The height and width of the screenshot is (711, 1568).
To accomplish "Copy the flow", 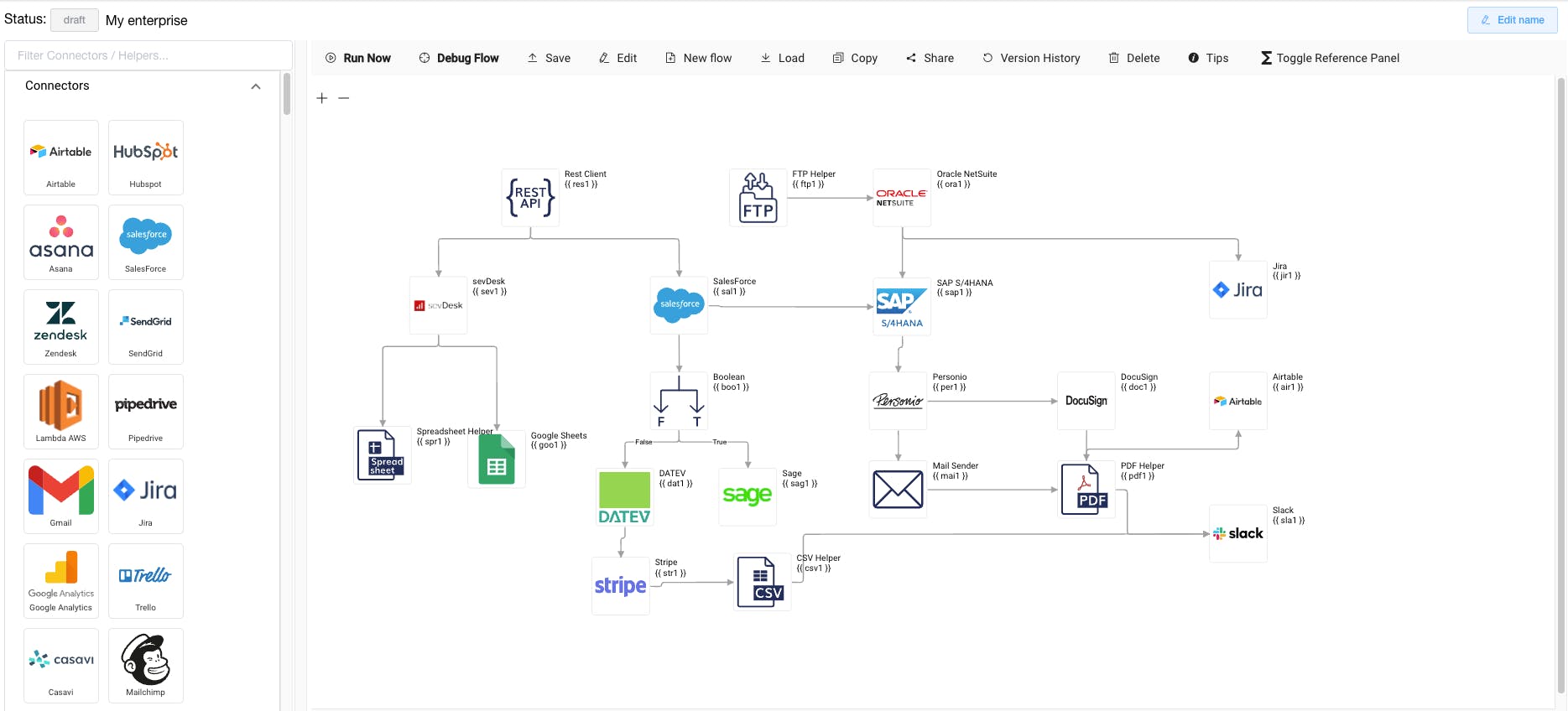I will click(855, 58).
